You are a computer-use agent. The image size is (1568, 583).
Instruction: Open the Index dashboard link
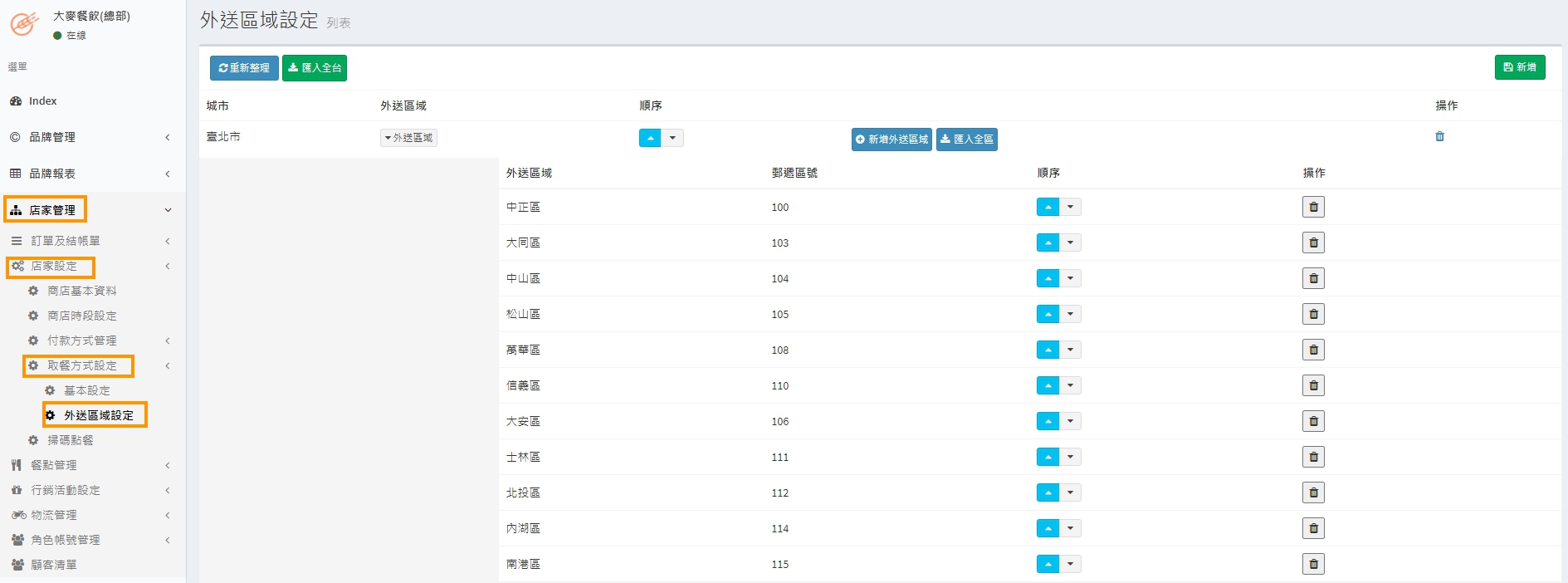(42, 101)
